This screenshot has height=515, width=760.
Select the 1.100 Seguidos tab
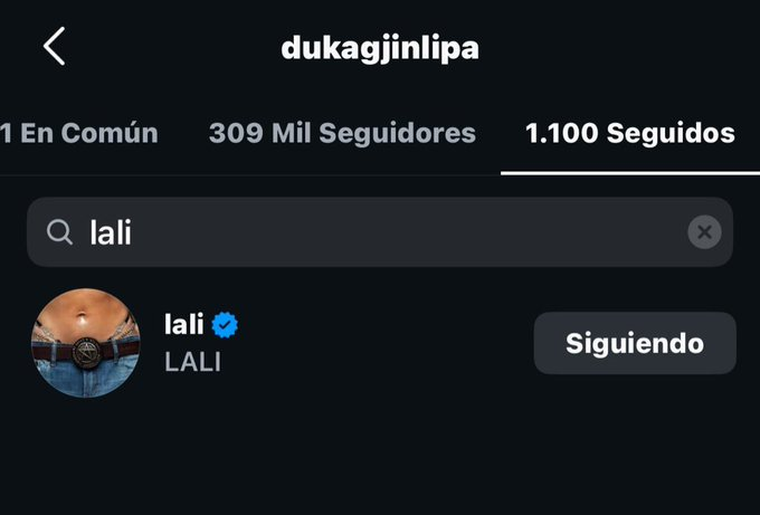tap(630, 133)
